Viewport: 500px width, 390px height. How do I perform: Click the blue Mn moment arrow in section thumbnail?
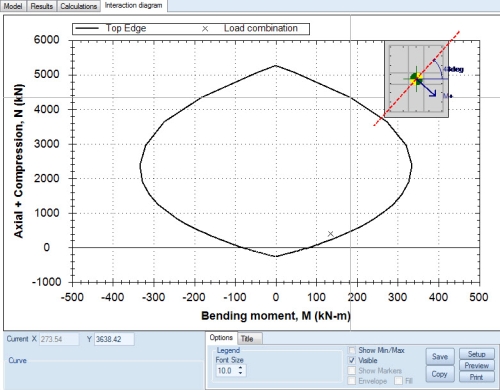tap(427, 88)
